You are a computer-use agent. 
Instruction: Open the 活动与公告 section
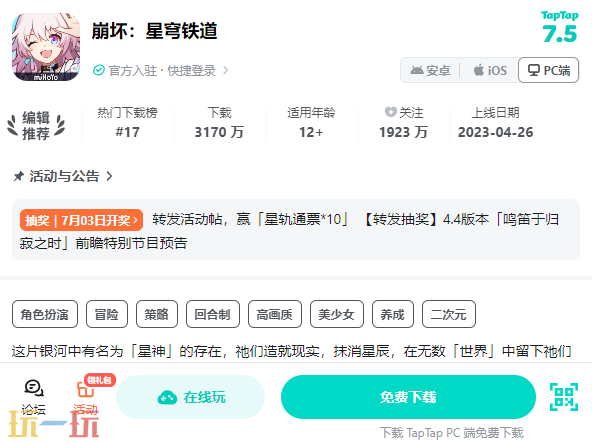pyautogui.click(x=63, y=176)
